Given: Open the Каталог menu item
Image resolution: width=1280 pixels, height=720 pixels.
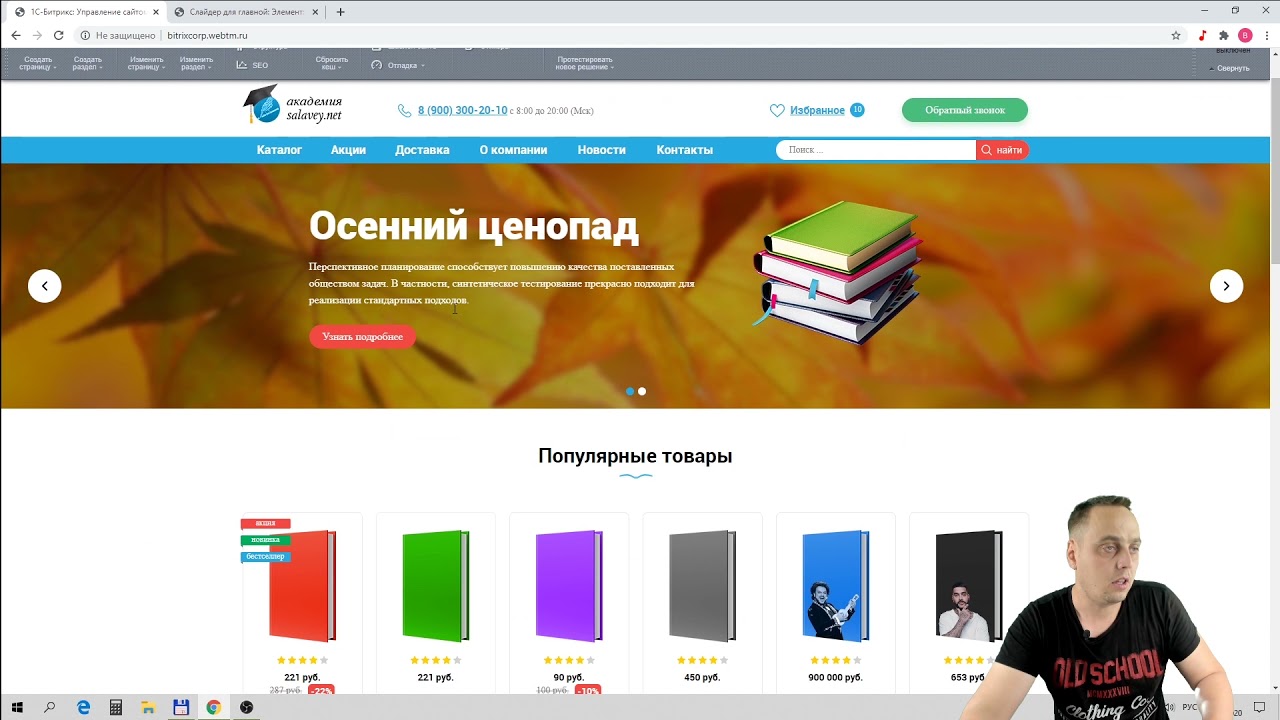Looking at the screenshot, I should (x=279, y=150).
